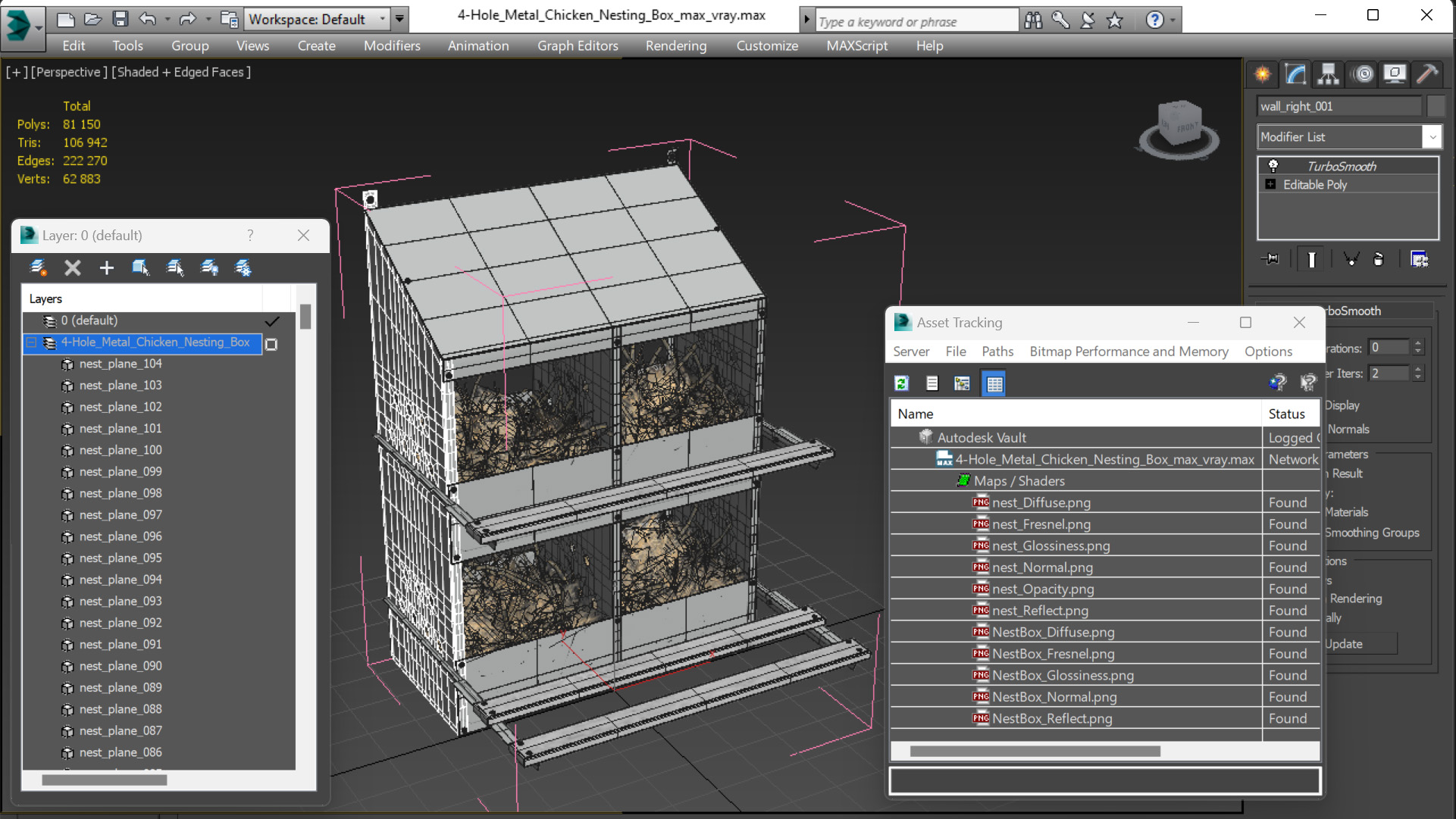The width and height of the screenshot is (1456, 819).
Task: Open the Help icon dropdown arrow
Action: point(1172,20)
